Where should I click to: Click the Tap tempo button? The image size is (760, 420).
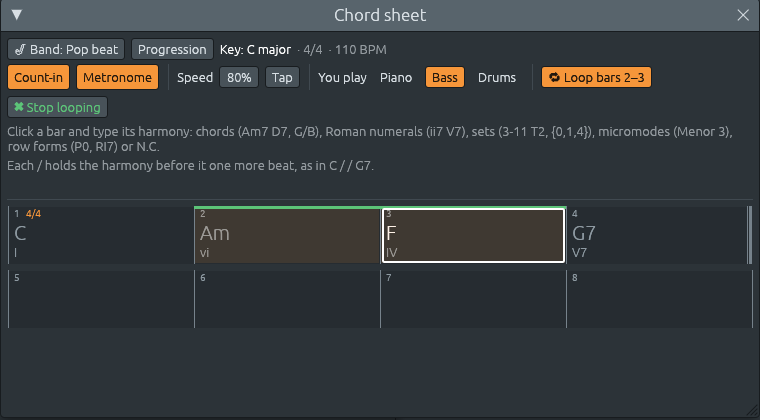click(282, 78)
